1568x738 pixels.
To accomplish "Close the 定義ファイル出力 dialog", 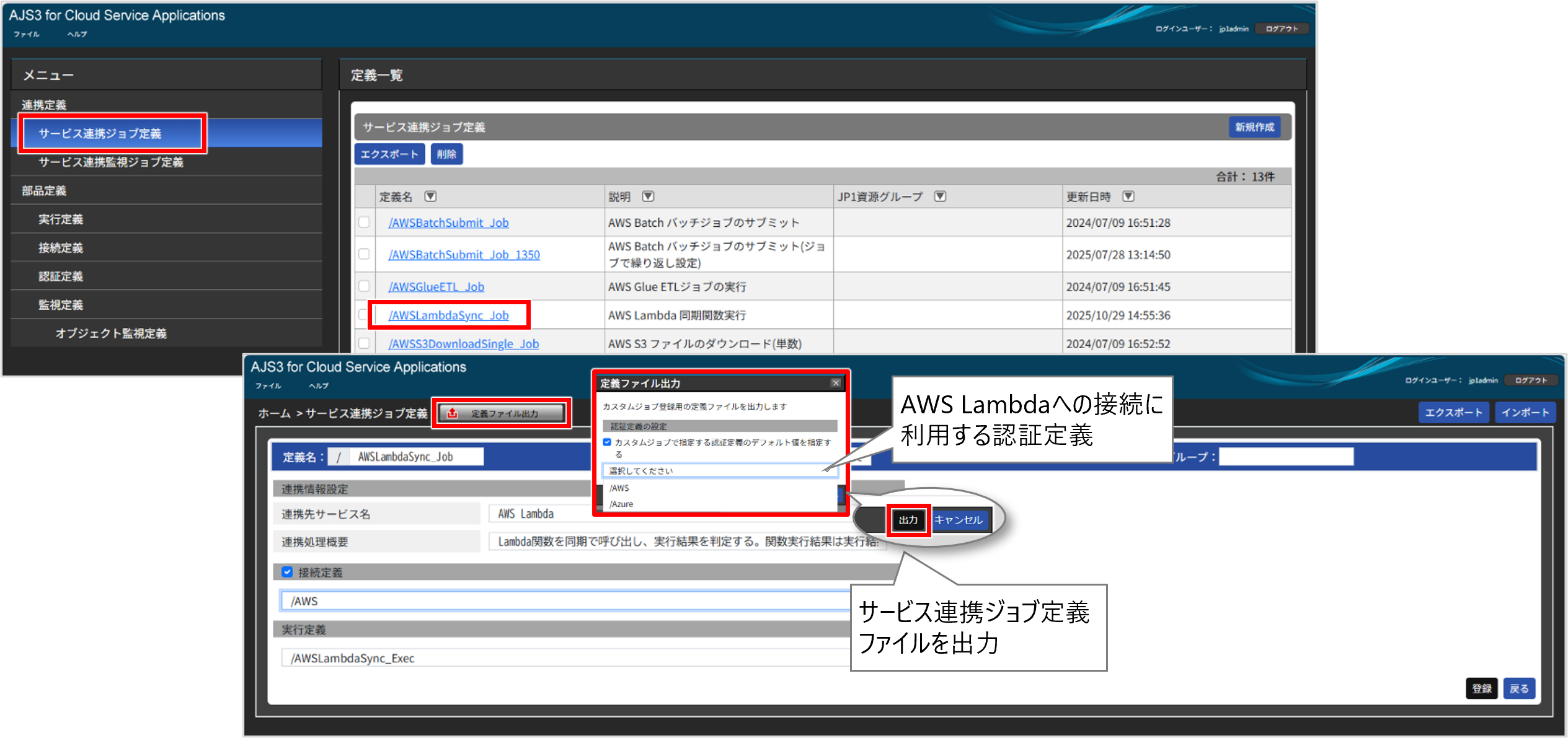I will point(836,383).
